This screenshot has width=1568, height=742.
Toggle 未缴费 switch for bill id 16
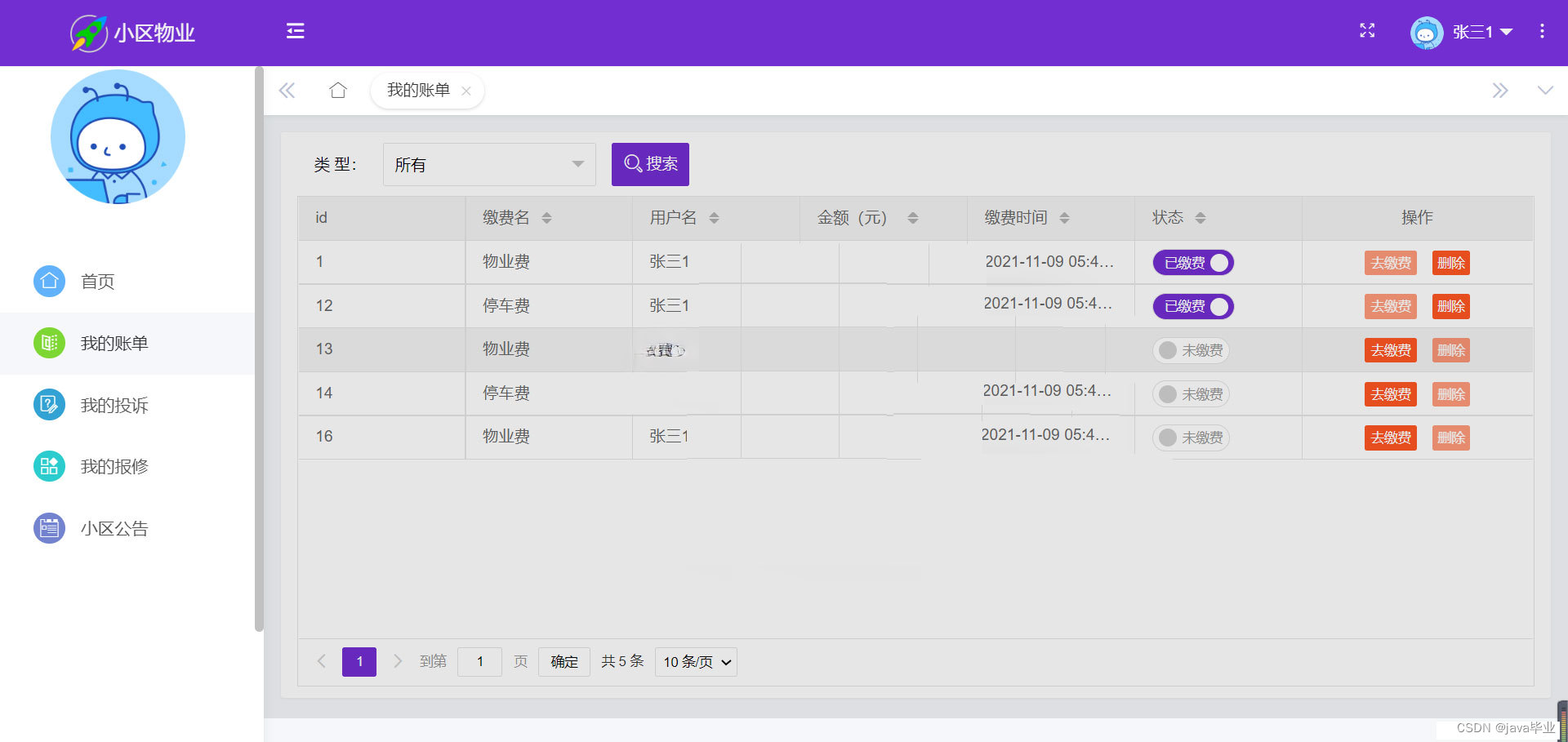[1191, 438]
